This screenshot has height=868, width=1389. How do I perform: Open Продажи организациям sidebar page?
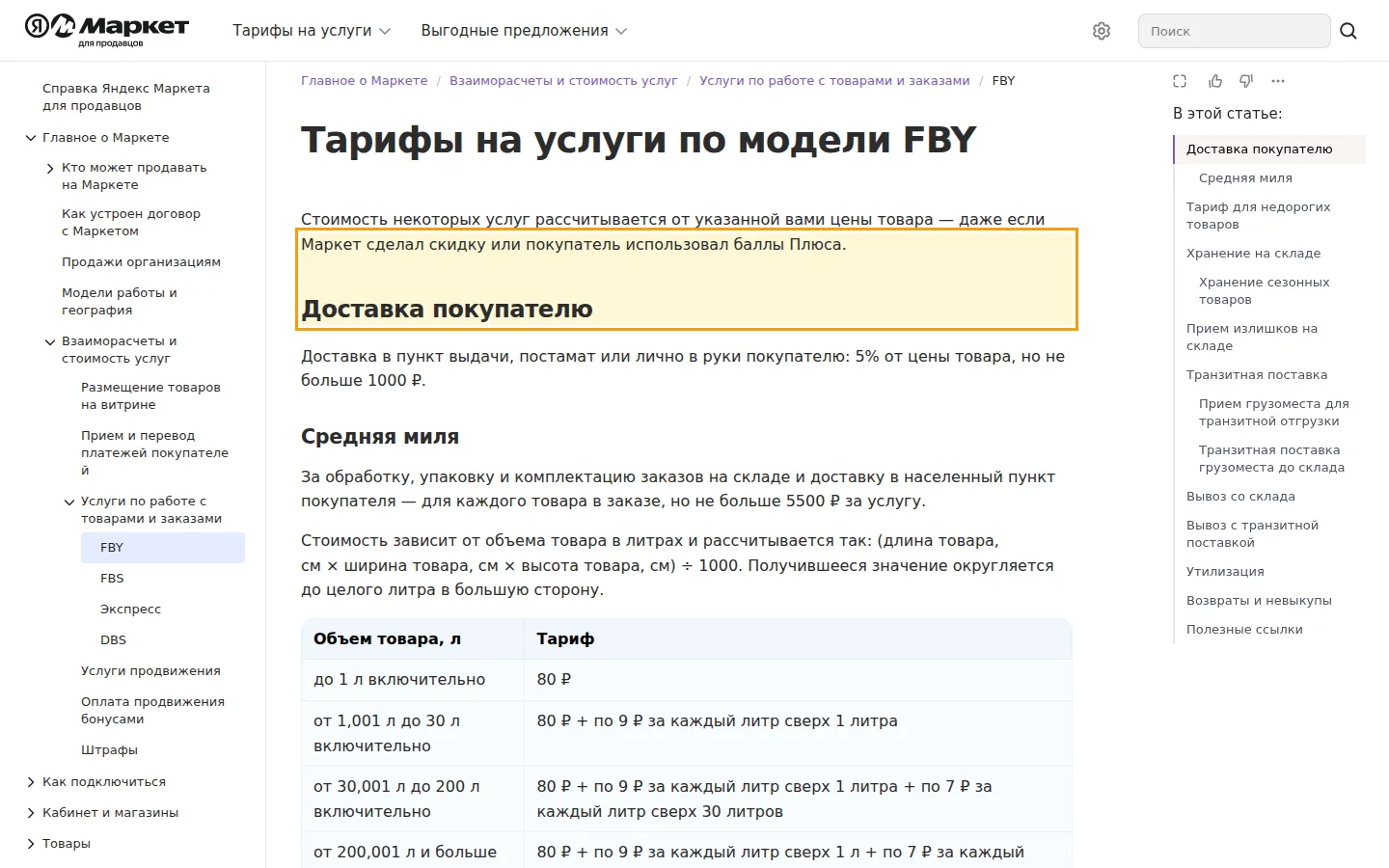click(141, 262)
